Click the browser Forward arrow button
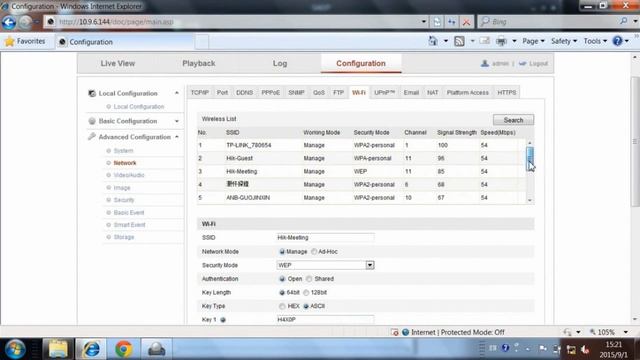 [x=25, y=22]
